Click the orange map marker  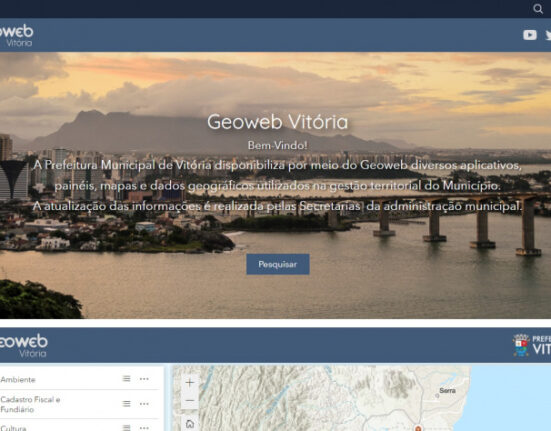click(x=418, y=428)
